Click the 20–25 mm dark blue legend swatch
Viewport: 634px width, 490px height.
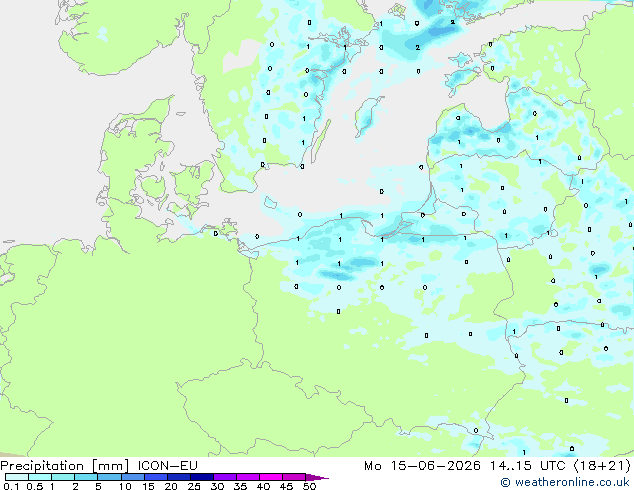pos(179,477)
